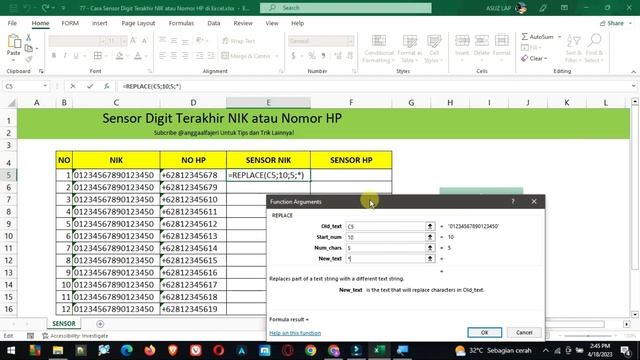The width and height of the screenshot is (640, 360).
Task: Switch to the Formulas ribbon tab
Action: pos(181,23)
